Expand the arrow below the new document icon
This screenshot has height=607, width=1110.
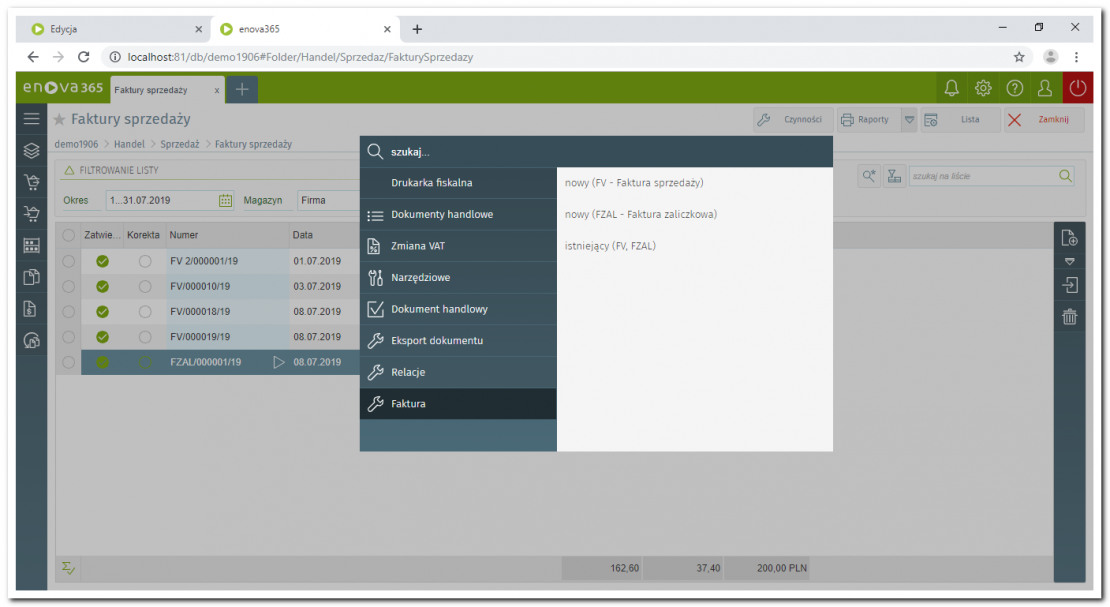1069,262
